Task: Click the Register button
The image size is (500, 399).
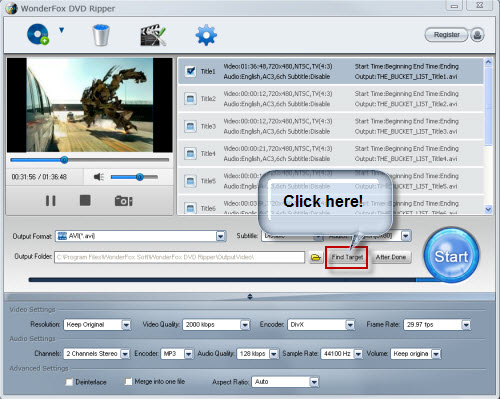Action: pos(446,35)
